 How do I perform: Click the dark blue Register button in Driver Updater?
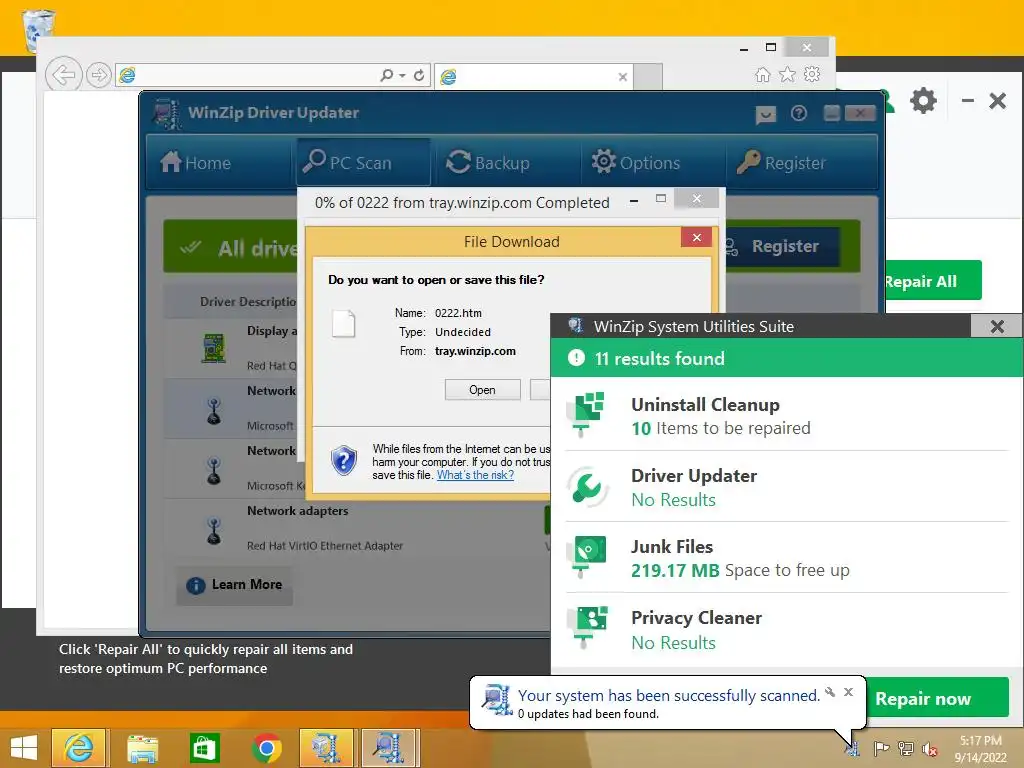tap(784, 246)
